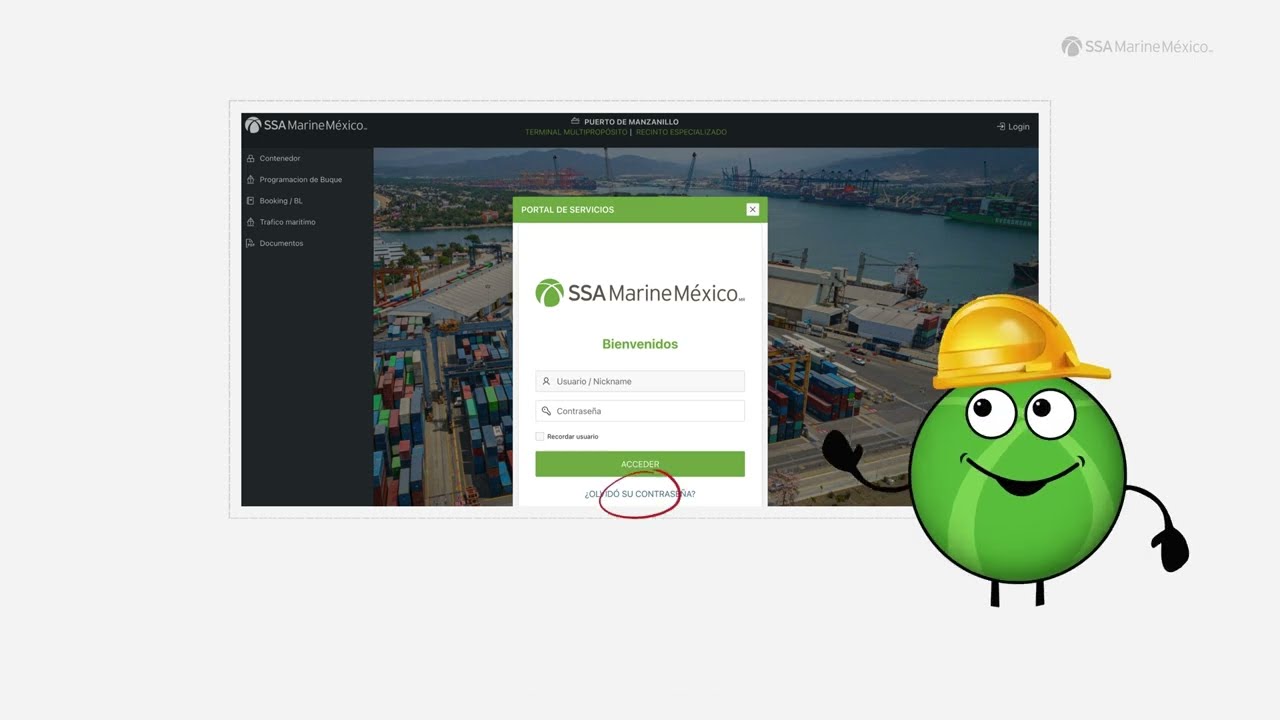The image size is (1280, 720).
Task: Click the SSA Marine México header logo
Action: [306, 125]
